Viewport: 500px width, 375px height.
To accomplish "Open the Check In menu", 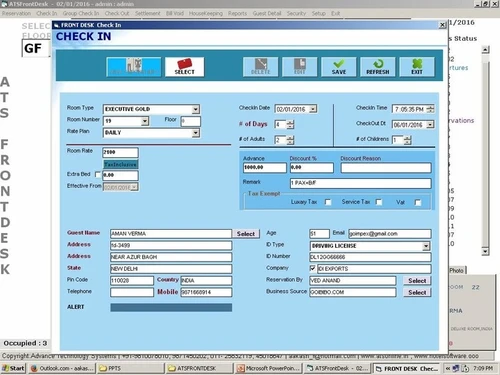I will pyautogui.click(x=47, y=13).
